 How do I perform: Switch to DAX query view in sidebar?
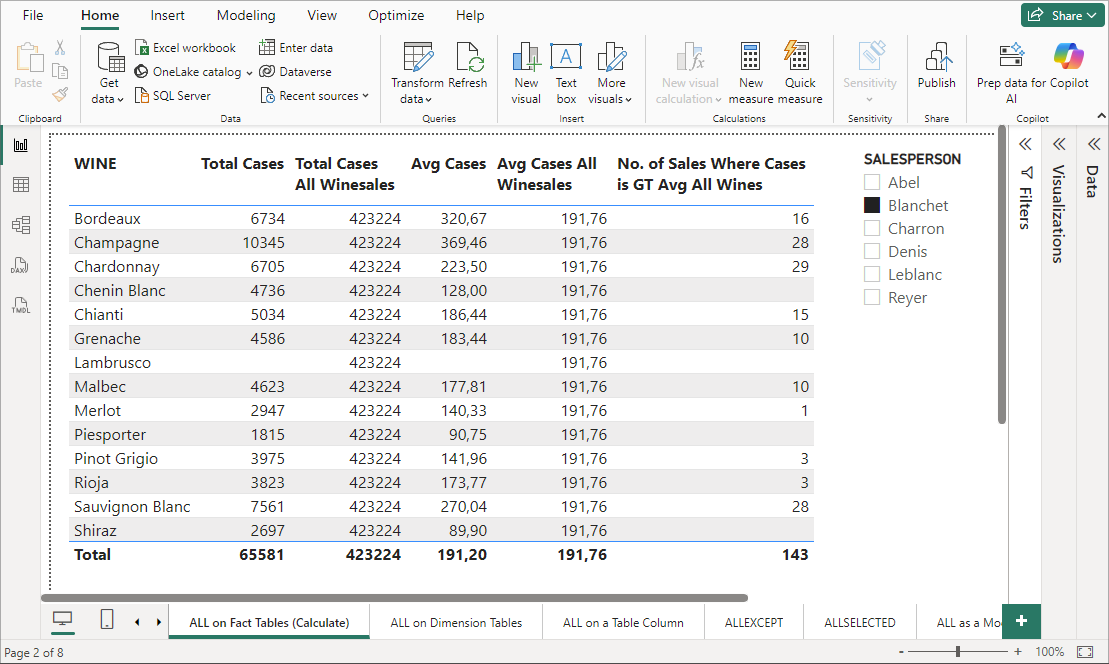point(21,266)
